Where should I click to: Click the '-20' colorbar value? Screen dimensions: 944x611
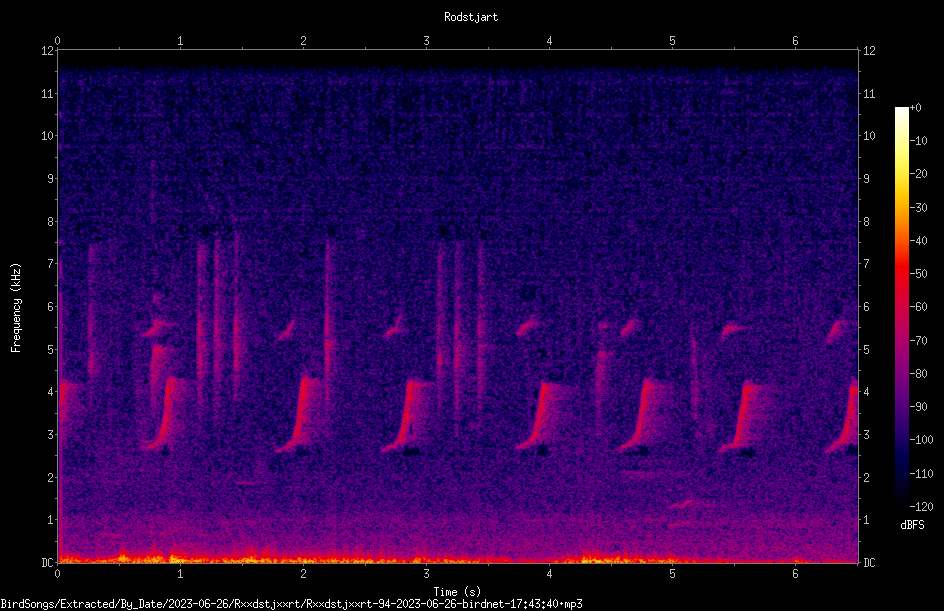[918, 174]
